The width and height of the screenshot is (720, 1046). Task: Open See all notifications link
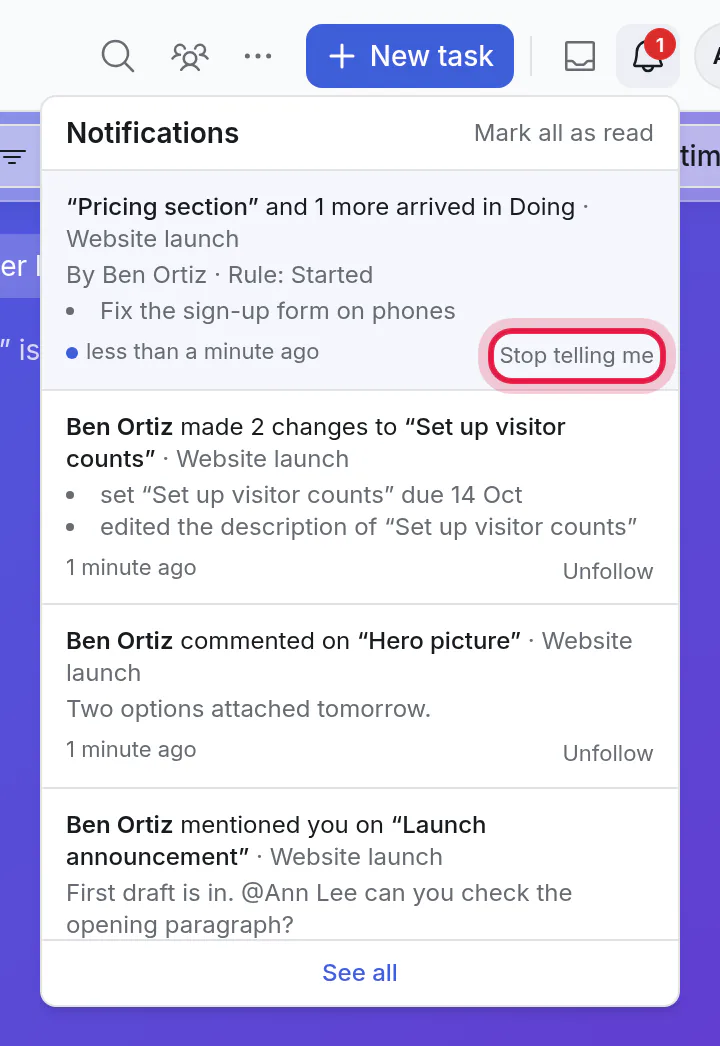click(x=360, y=973)
